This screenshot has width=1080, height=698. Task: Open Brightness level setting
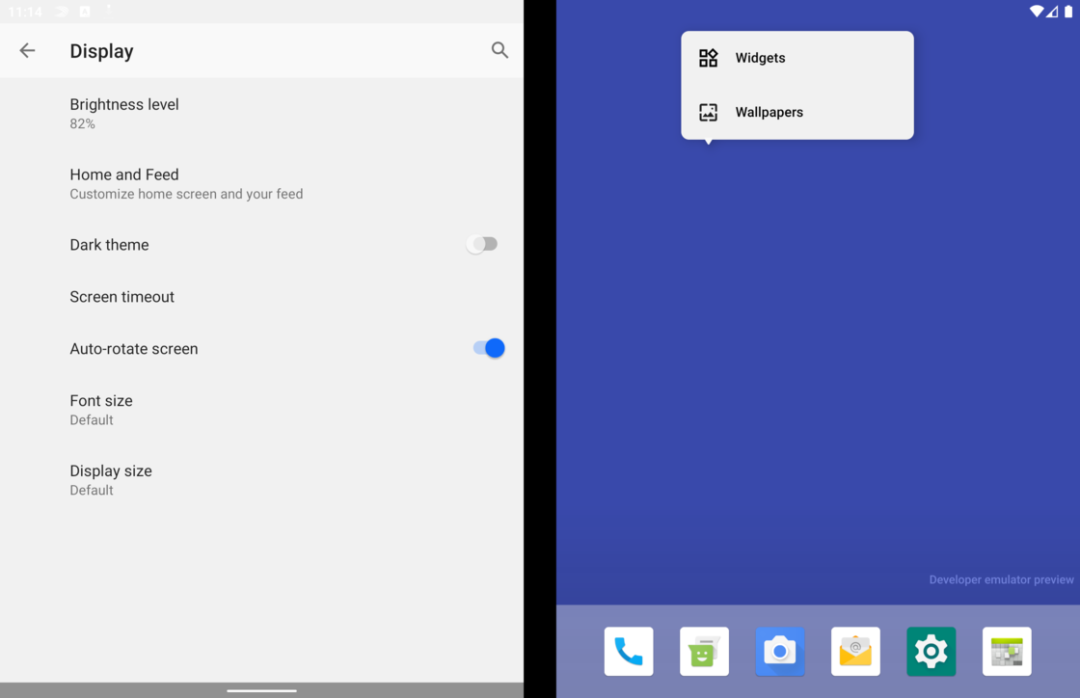click(262, 113)
